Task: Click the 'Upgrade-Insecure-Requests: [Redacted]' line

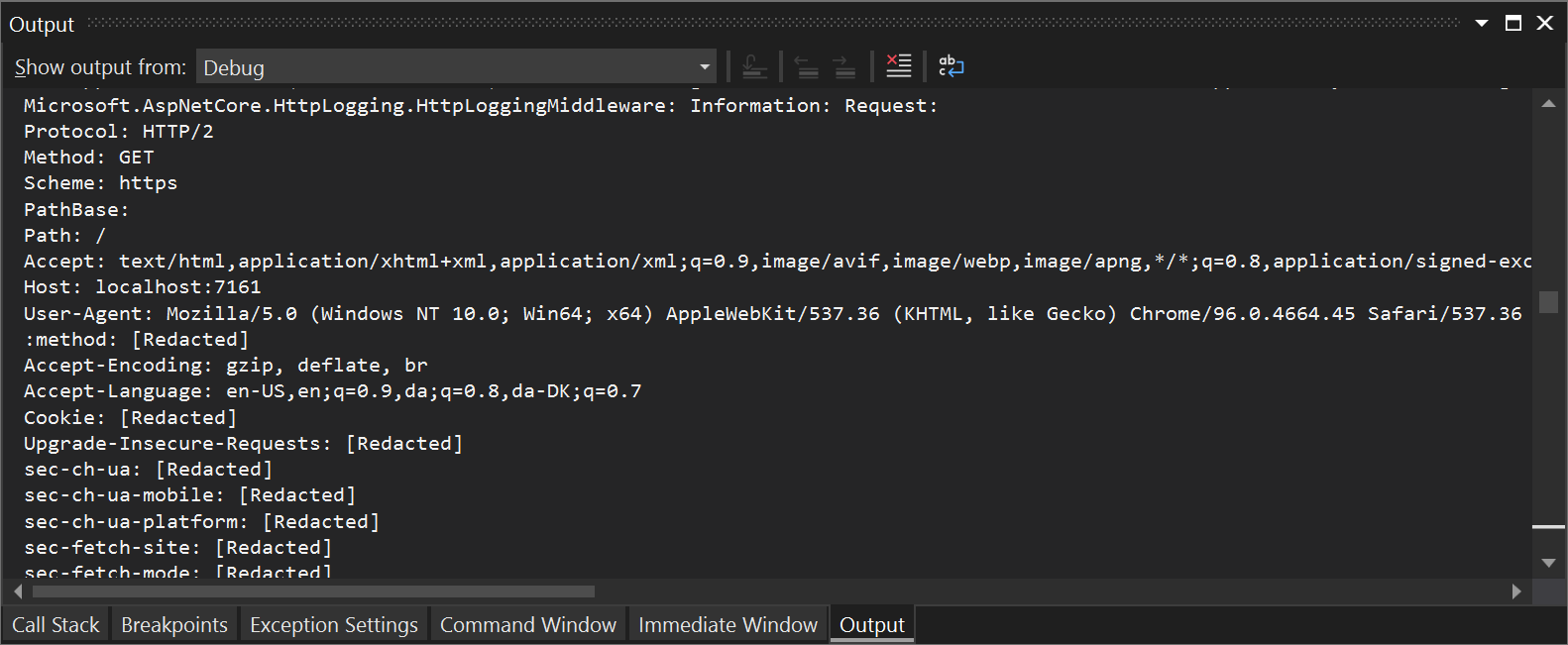Action: coord(244,443)
